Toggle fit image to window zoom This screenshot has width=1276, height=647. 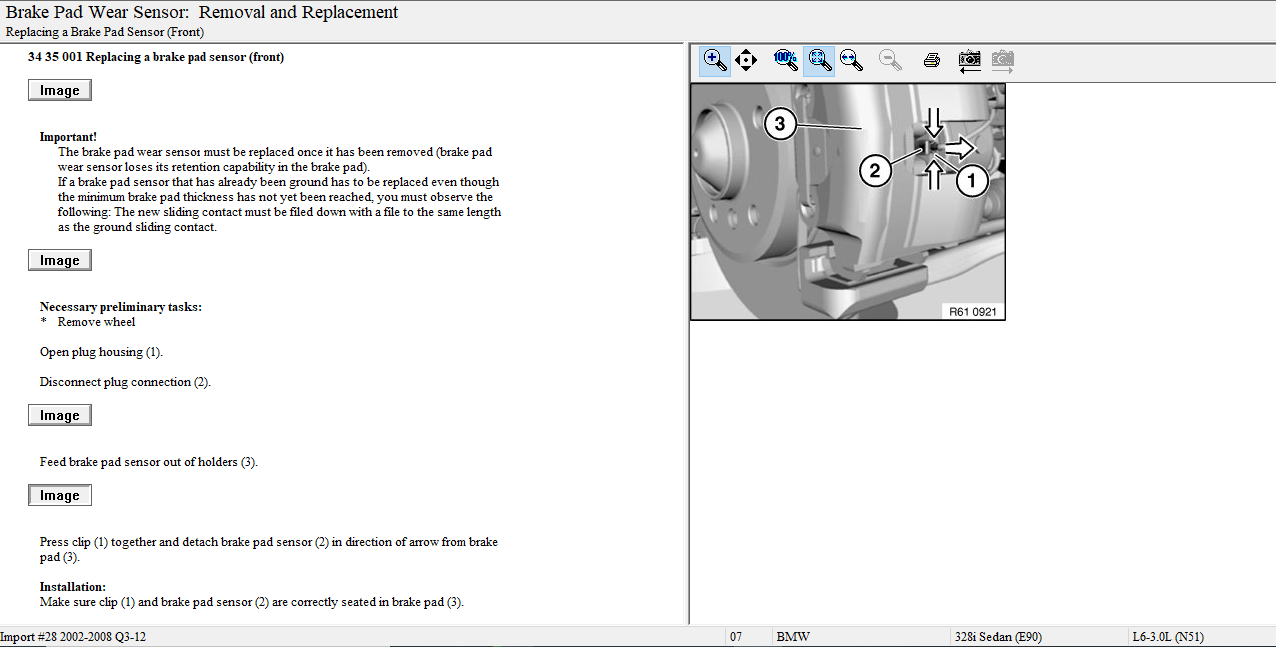click(819, 61)
